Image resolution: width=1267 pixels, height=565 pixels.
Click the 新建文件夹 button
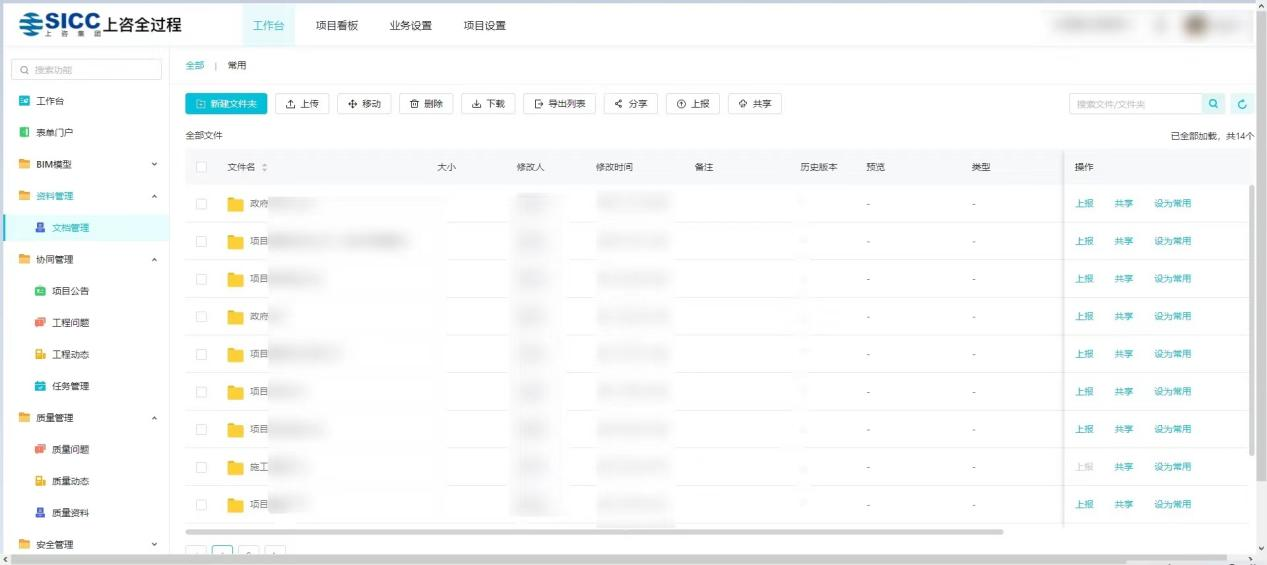click(226, 104)
